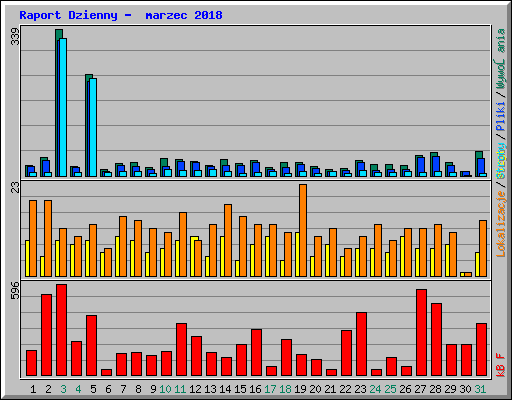Select day 28 label on axis
This screenshot has width=512, height=400.
pyautogui.click(x=435, y=389)
